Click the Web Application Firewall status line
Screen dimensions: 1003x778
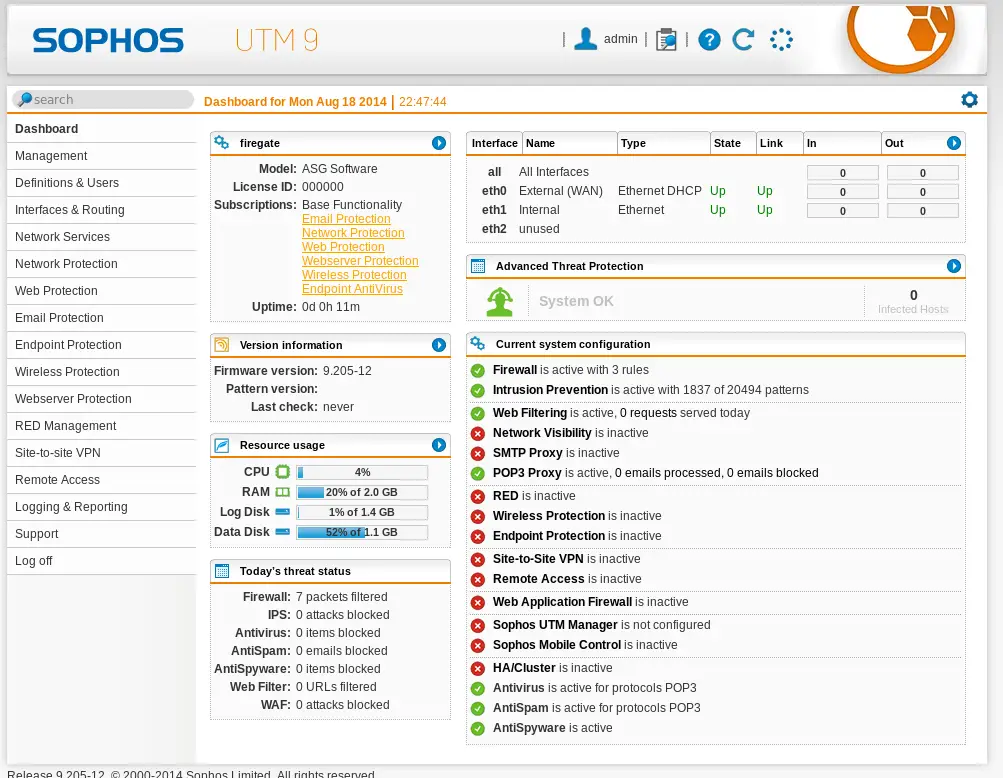click(590, 602)
